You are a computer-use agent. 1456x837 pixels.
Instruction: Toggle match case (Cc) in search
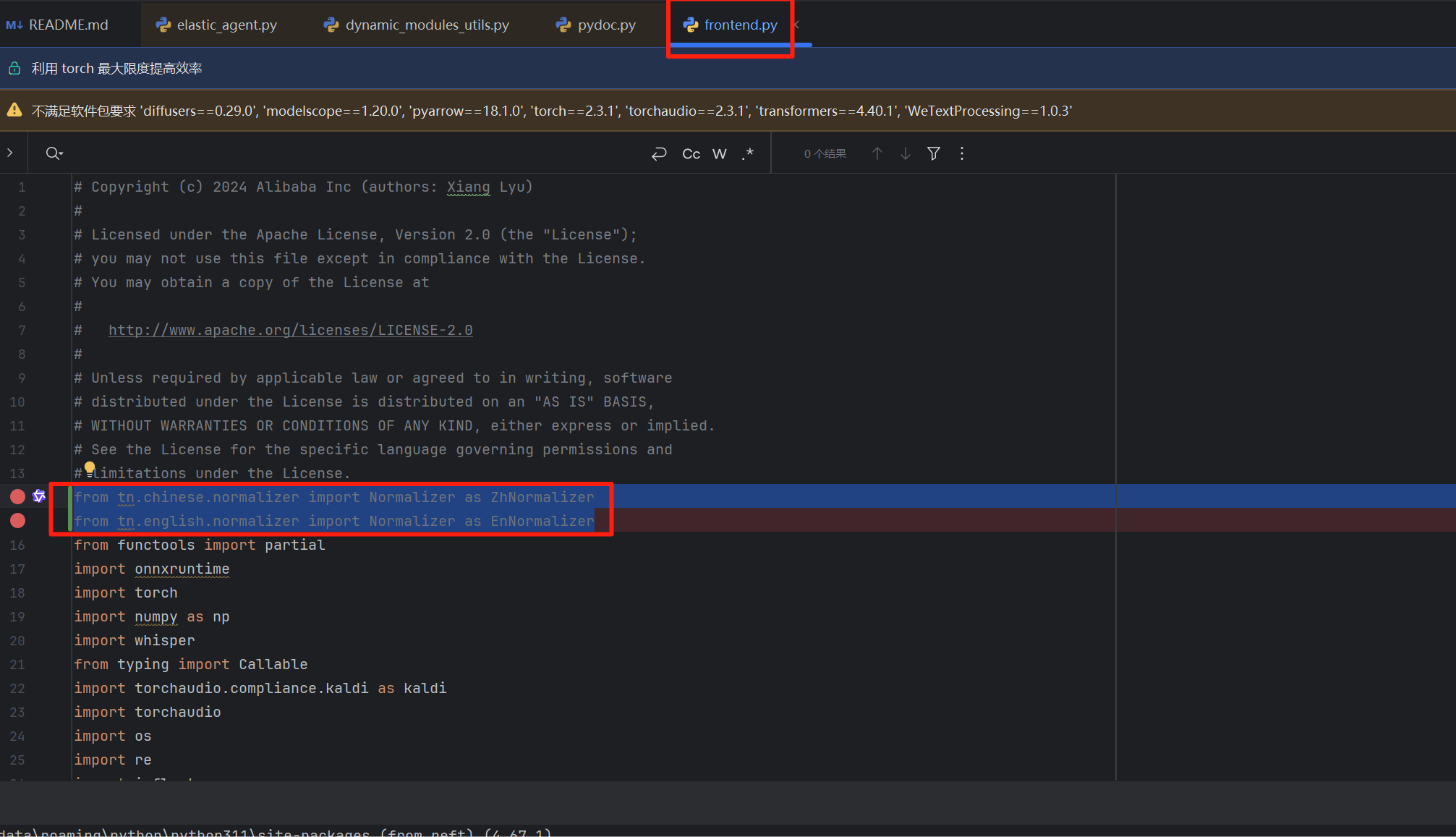(691, 153)
